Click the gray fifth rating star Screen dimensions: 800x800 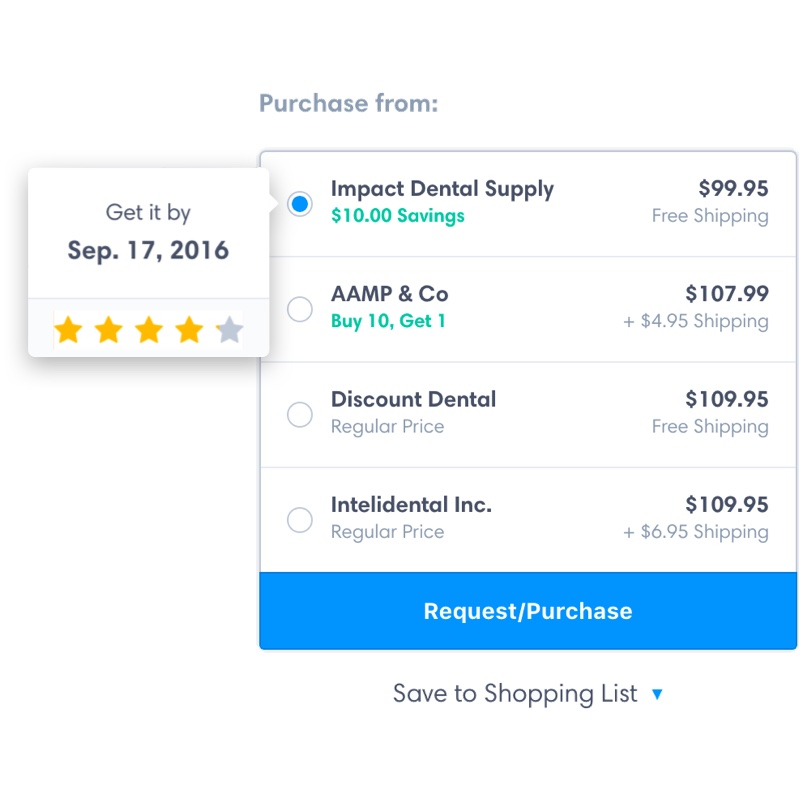coord(229,330)
